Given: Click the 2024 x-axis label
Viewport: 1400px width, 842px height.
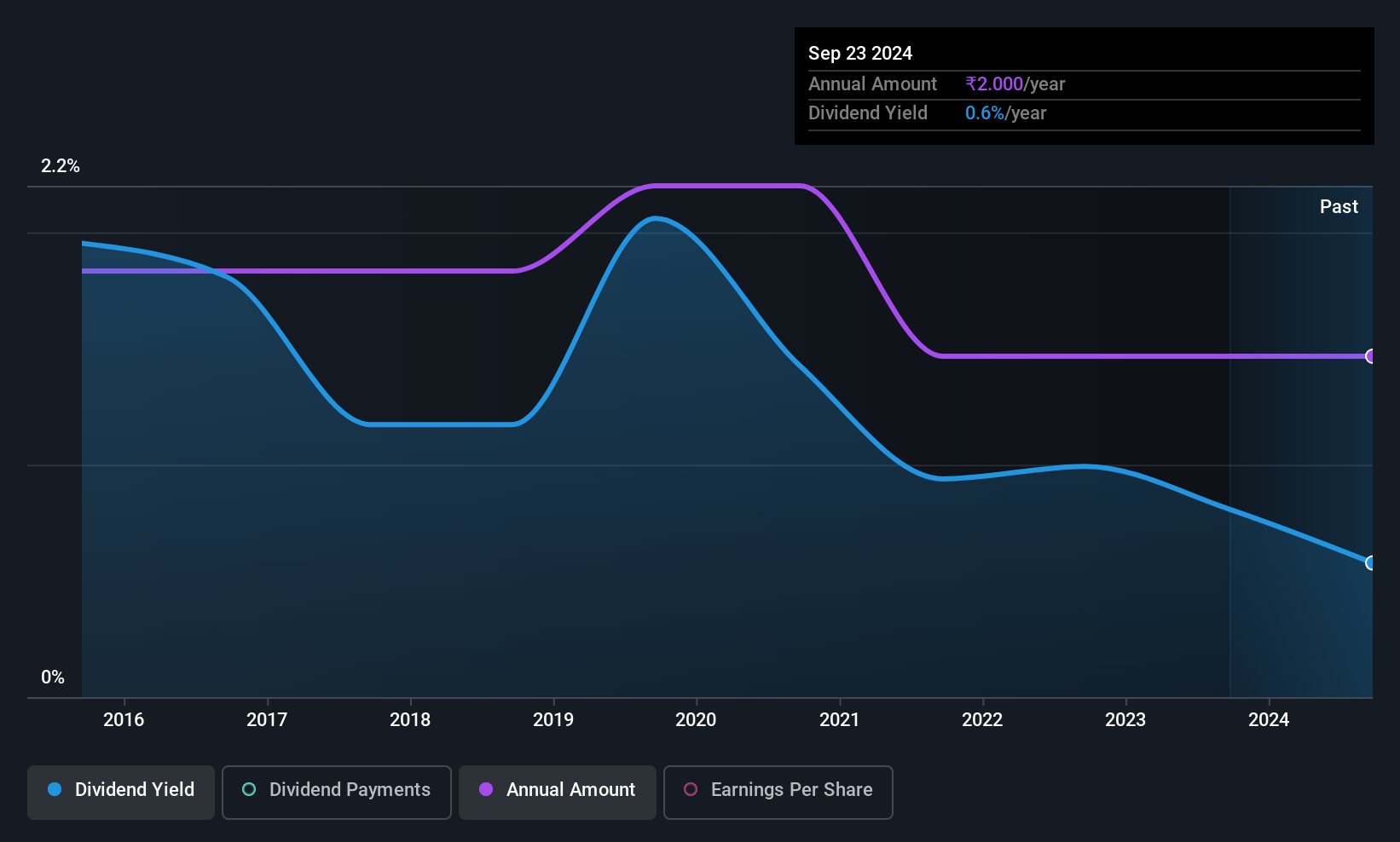Looking at the screenshot, I should (1269, 719).
